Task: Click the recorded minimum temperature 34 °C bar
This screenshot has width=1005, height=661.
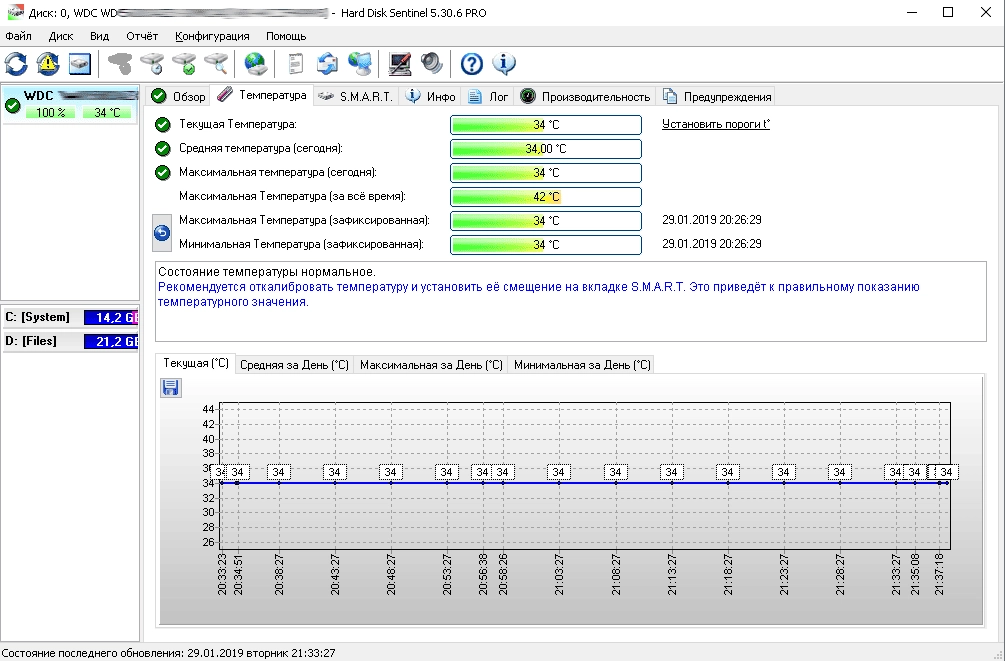Action: coord(546,245)
